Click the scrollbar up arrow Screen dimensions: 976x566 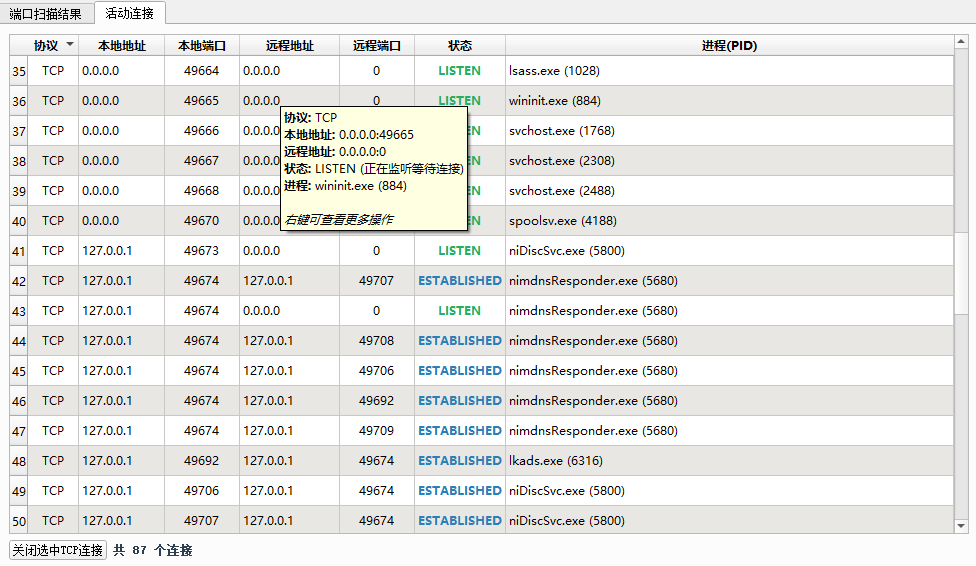(x=961, y=42)
